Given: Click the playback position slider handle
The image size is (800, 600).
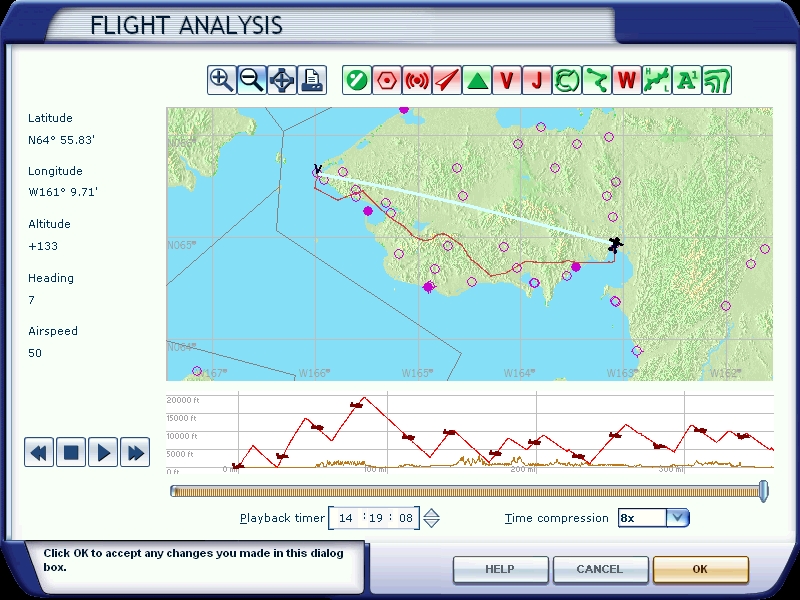Looking at the screenshot, I should click(763, 491).
